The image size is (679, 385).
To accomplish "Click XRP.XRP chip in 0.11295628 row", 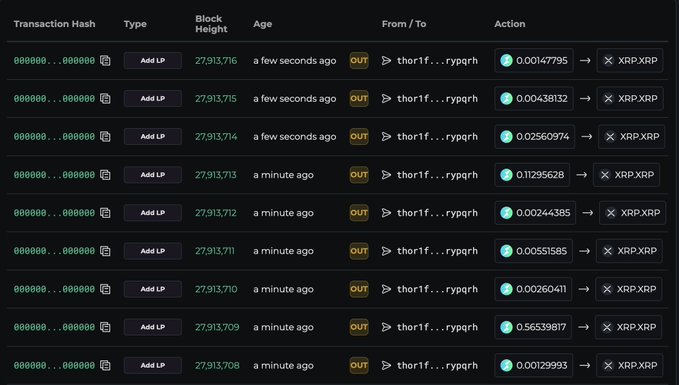I will 626,175.
